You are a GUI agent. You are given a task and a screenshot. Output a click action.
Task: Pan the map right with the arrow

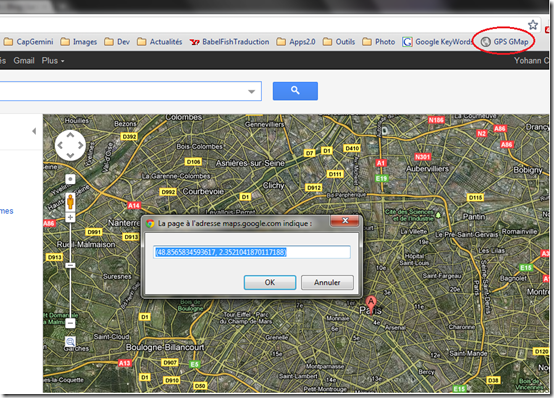coord(81,145)
